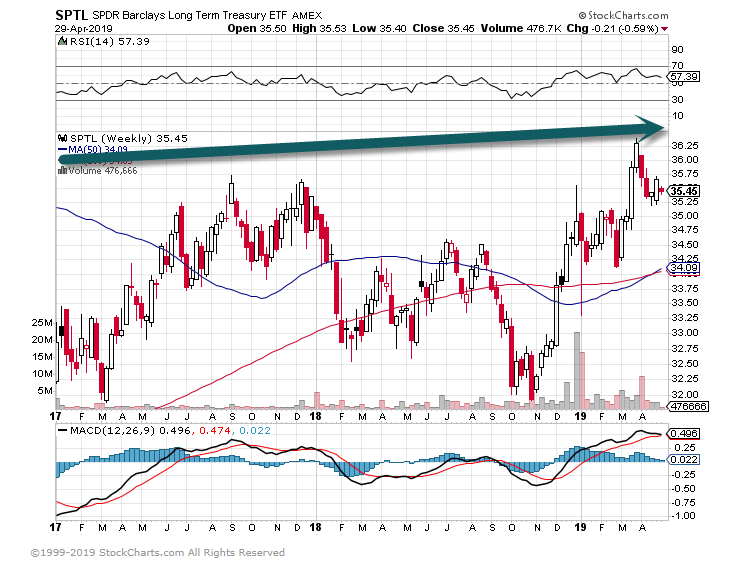
Task: Click the boxed 34.09 moving average marker
Action: point(684,268)
